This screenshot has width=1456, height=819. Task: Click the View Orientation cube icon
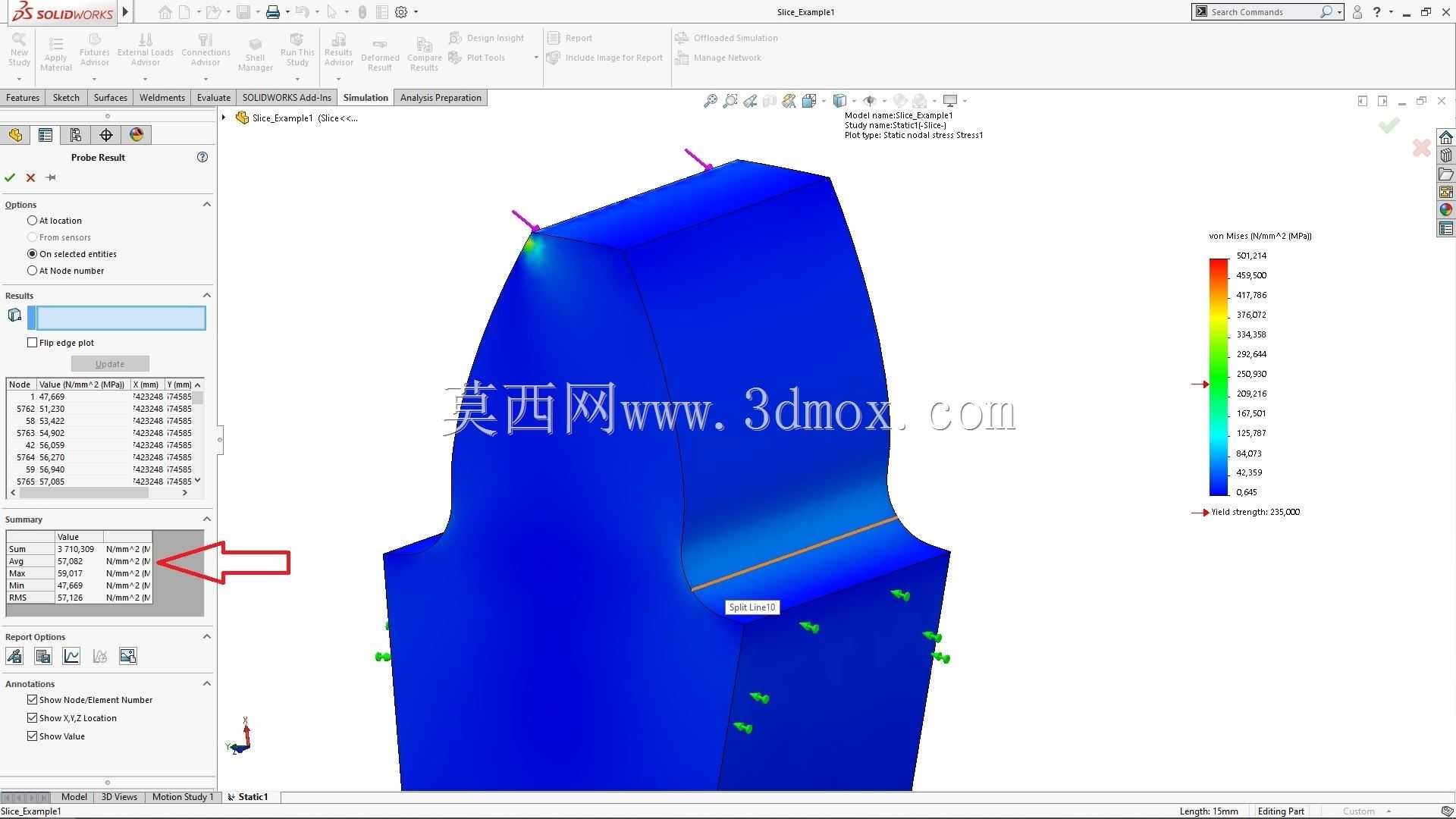click(x=809, y=101)
